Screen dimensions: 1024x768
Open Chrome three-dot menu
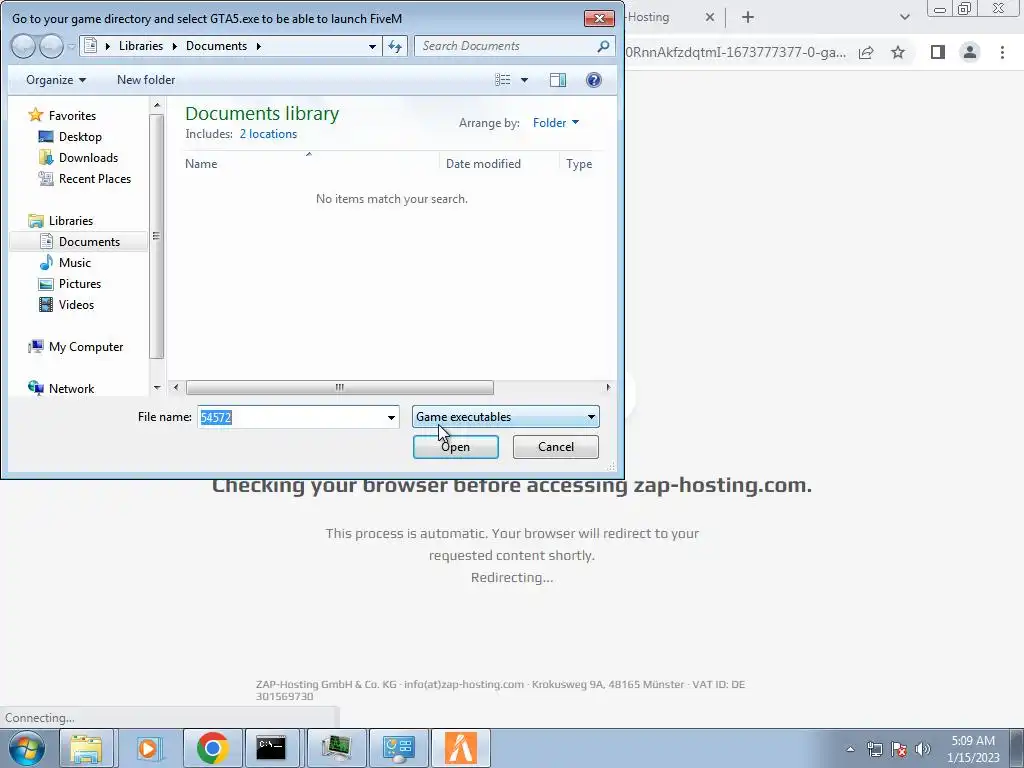click(x=1002, y=52)
